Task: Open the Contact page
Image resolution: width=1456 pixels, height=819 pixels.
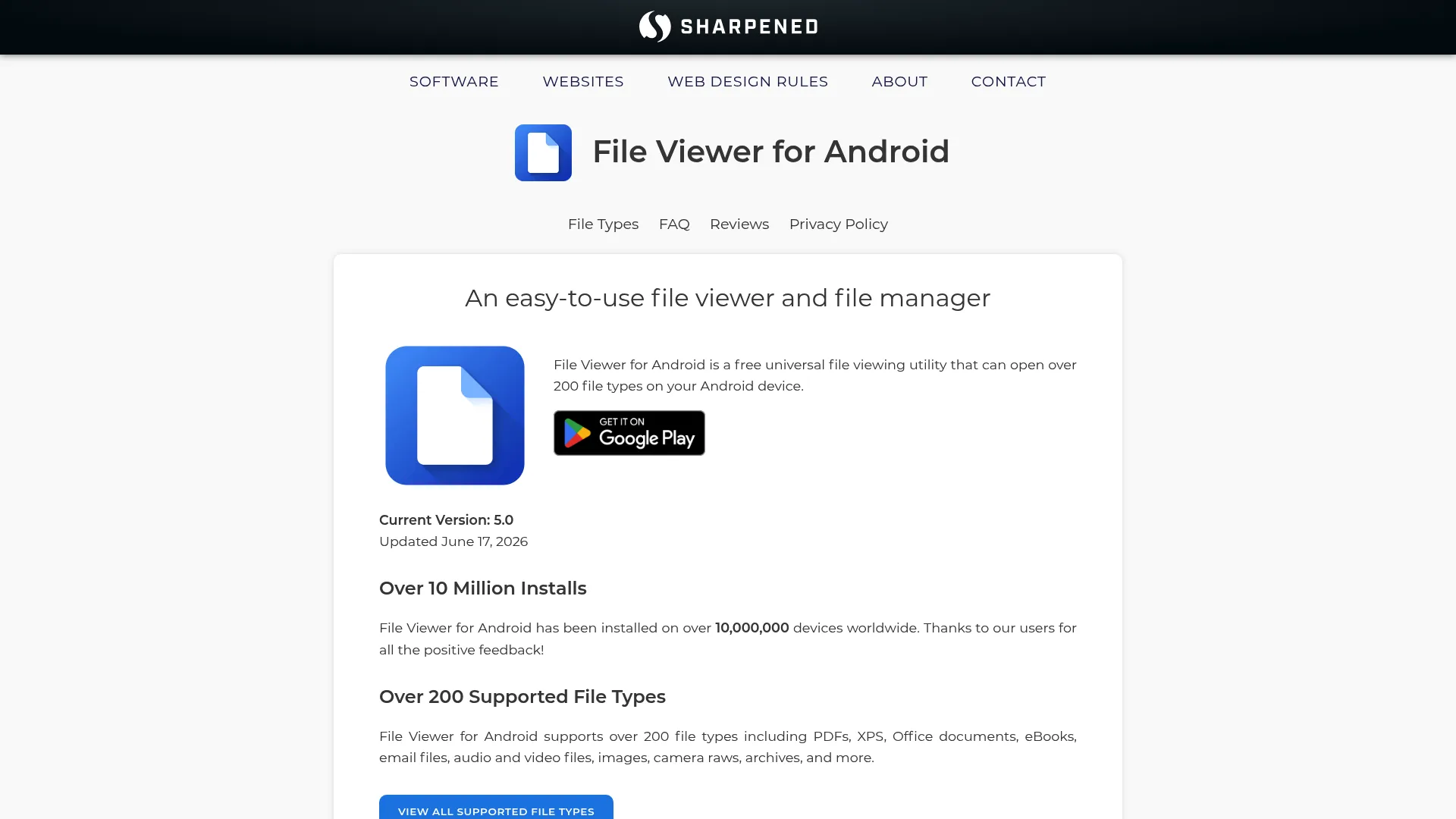Action: click(1009, 81)
